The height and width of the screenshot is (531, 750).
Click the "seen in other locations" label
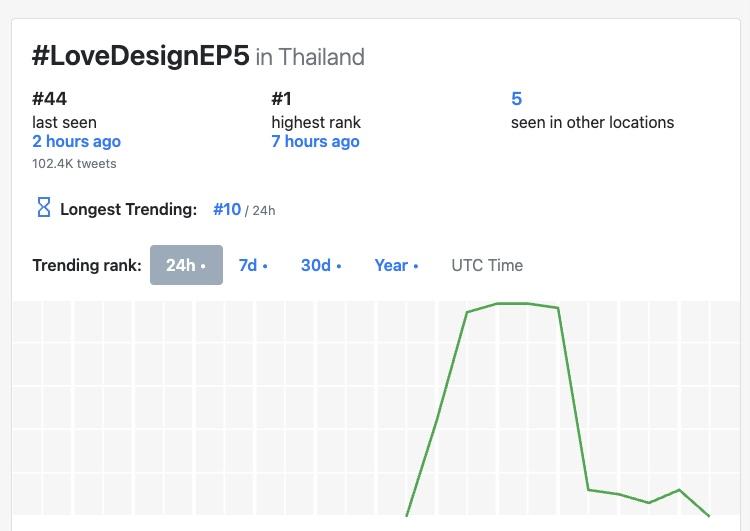[x=592, y=122]
